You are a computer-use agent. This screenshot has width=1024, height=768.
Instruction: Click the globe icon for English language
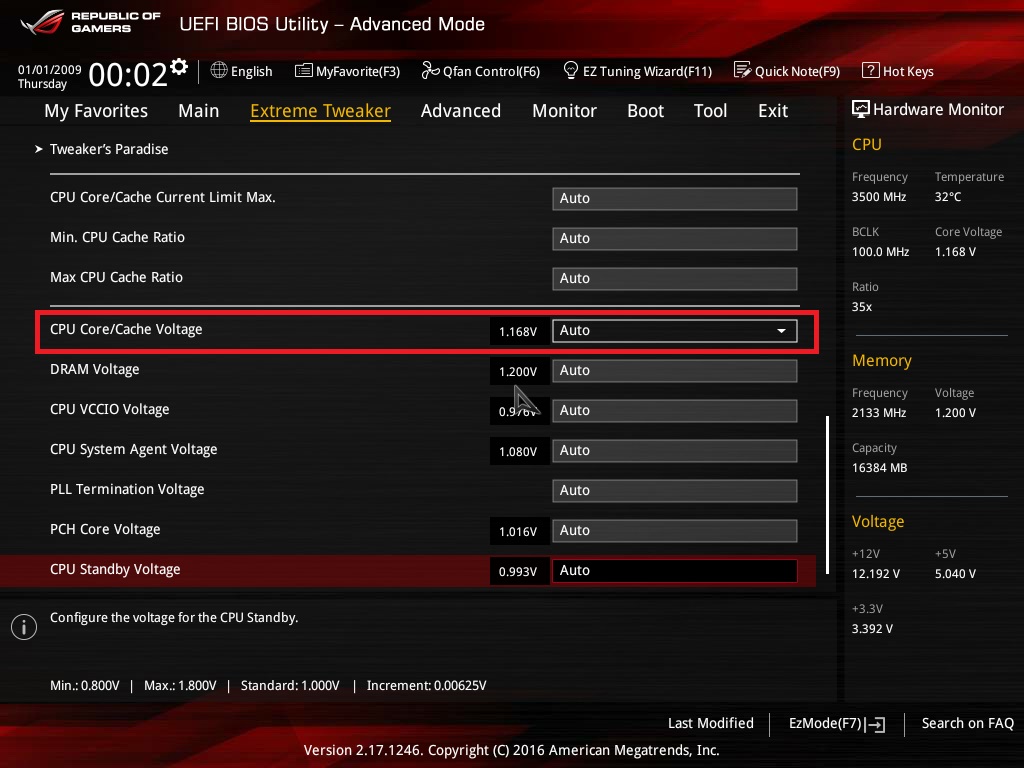[219, 70]
